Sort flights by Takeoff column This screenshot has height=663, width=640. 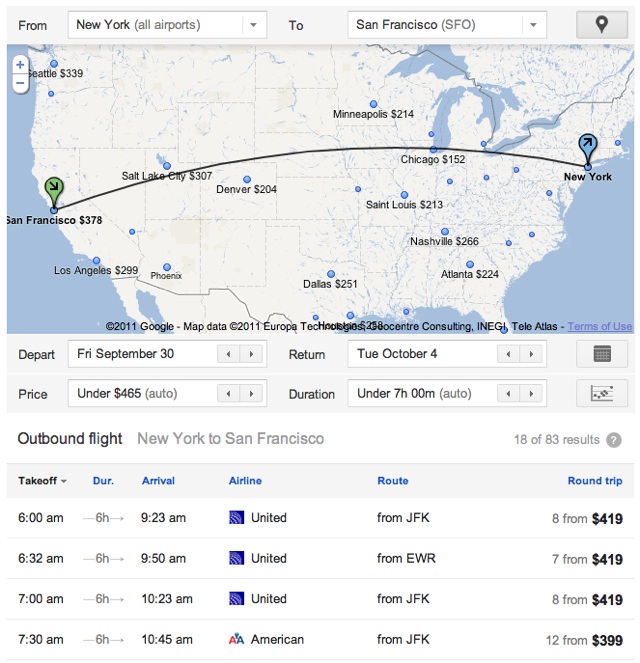point(42,481)
